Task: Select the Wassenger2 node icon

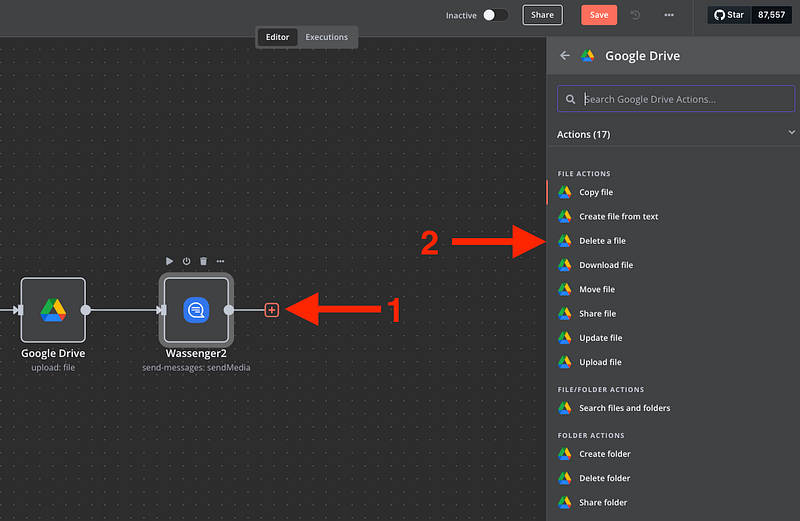Action: (x=196, y=310)
